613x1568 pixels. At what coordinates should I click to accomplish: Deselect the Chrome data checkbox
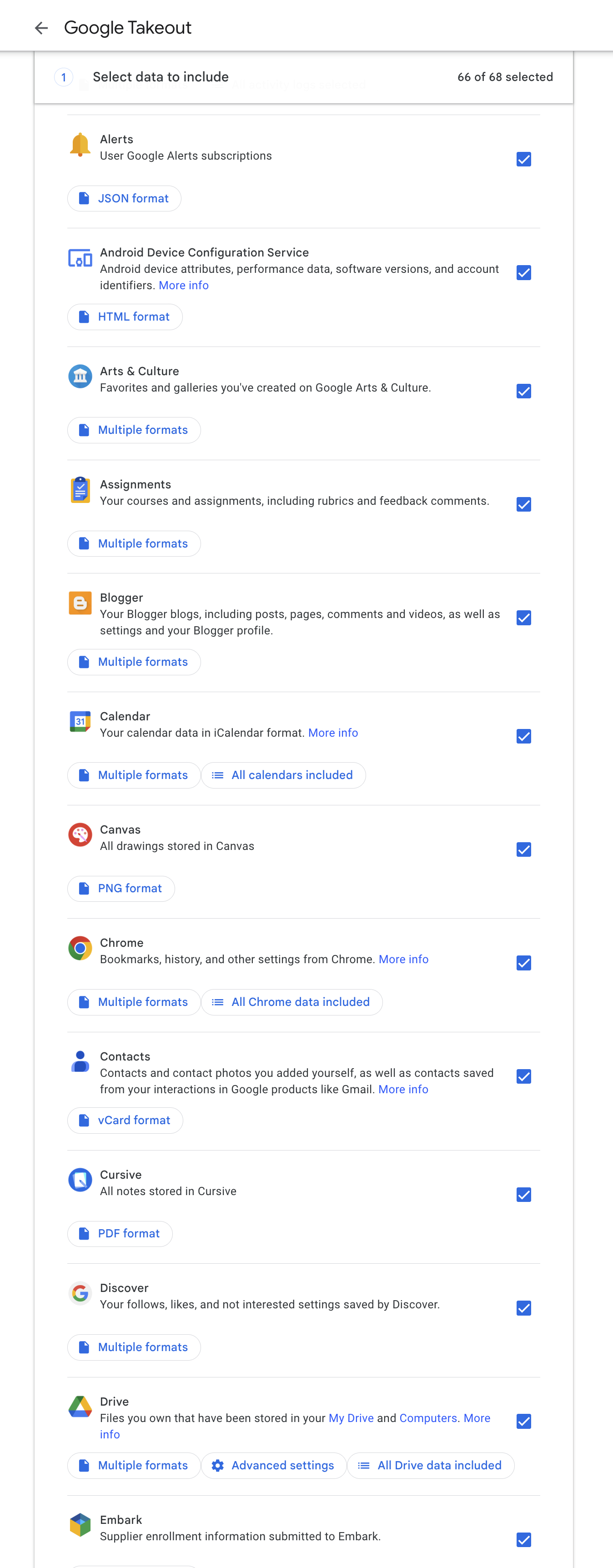click(523, 963)
